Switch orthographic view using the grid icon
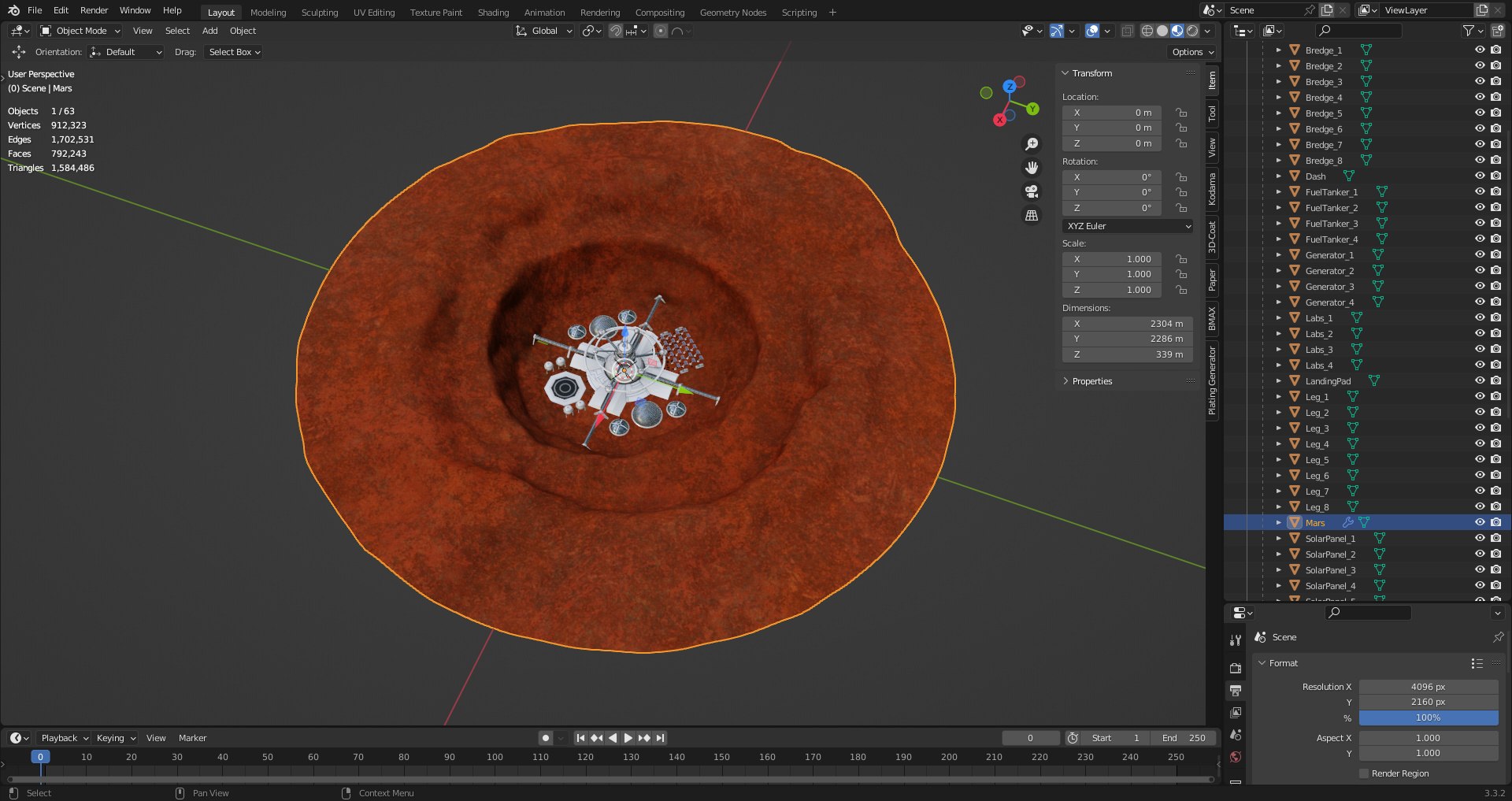1512x801 pixels. pos(1032,215)
